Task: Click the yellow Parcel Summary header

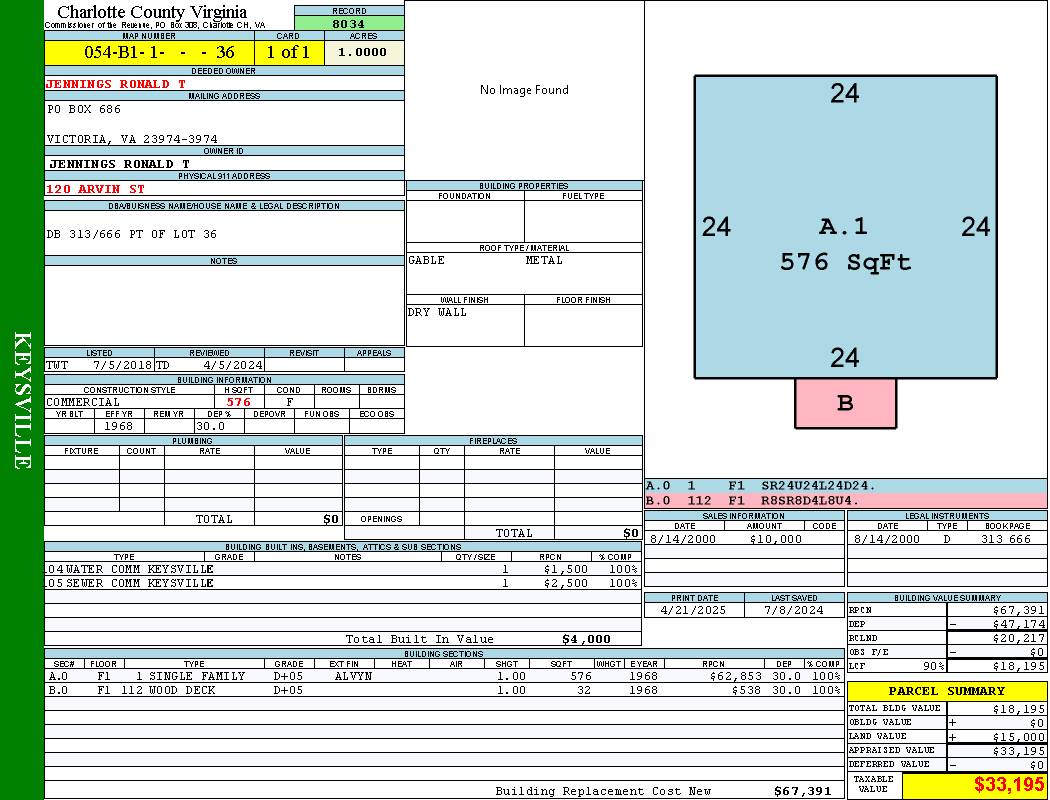Action: coord(946,691)
